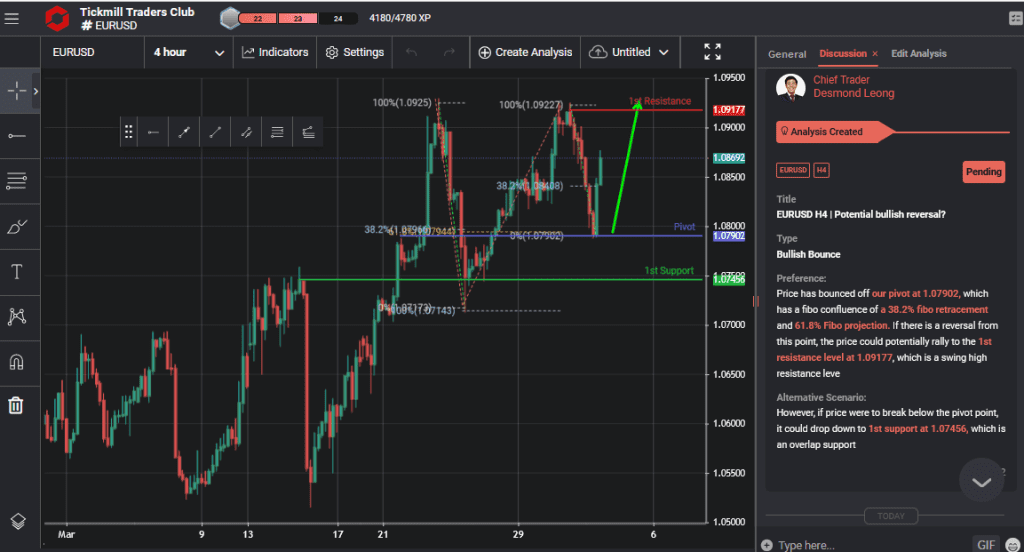Image resolution: width=1024 pixels, height=552 pixels.
Task: Pick horizontal ray in floating toolbar
Action: click(x=153, y=132)
